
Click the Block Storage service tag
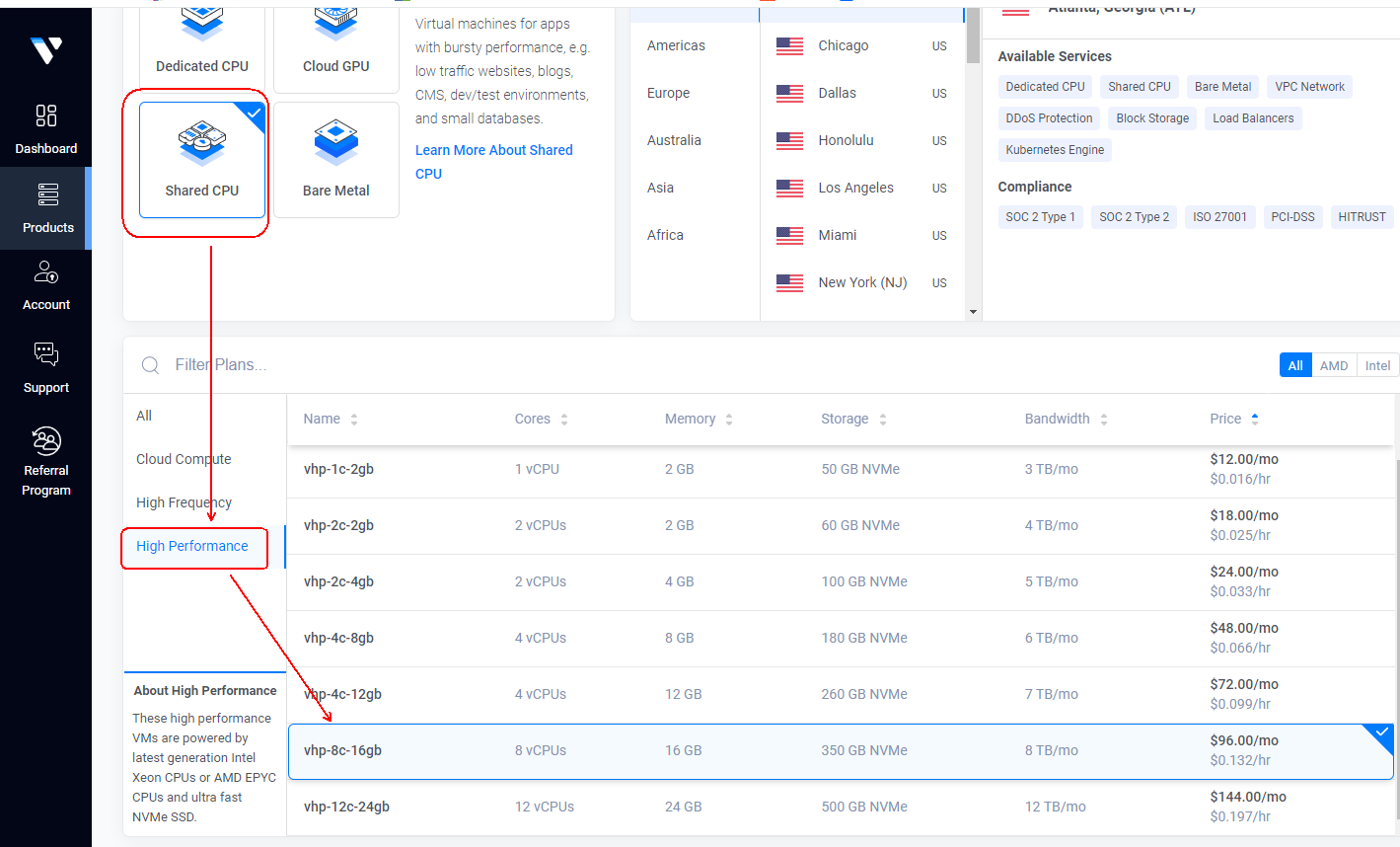(1152, 118)
